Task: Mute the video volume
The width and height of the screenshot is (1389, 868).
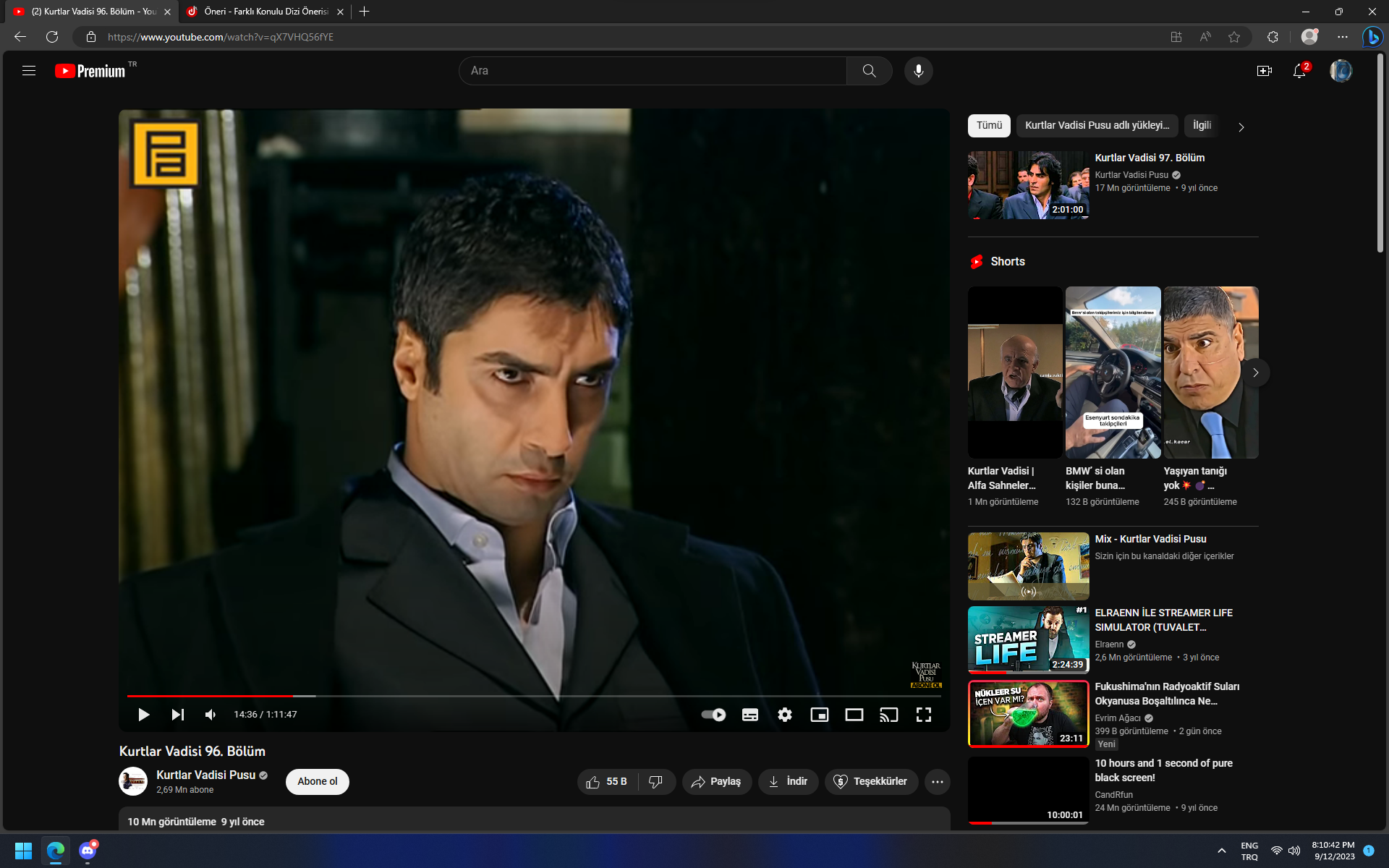Action: pos(211,715)
